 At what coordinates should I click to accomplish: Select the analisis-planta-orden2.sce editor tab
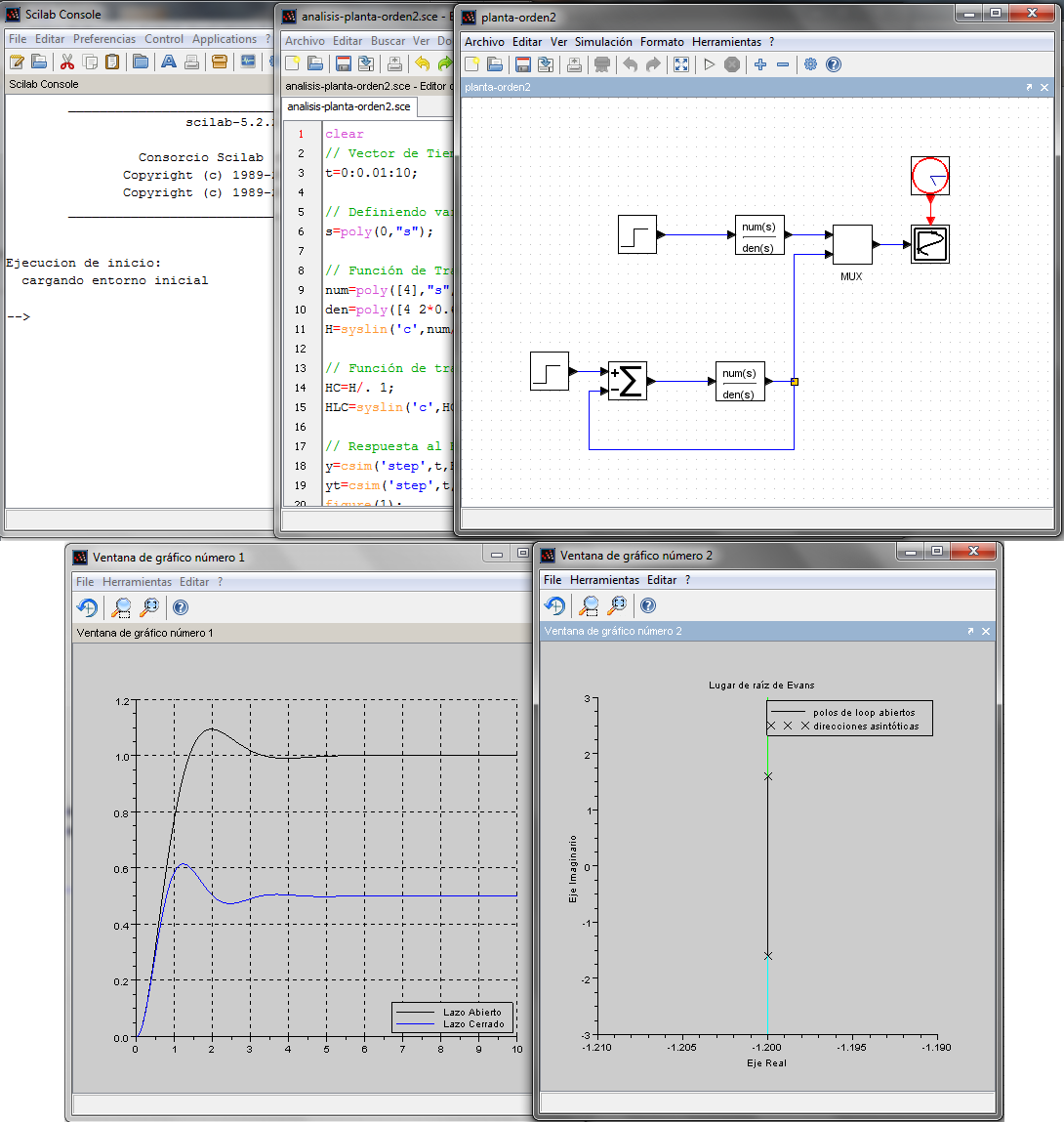point(349,106)
